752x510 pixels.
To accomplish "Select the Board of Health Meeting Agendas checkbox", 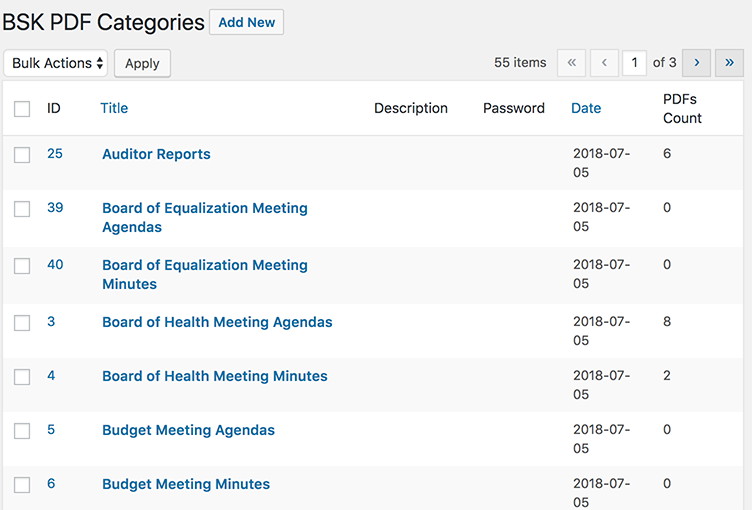I will point(22,323).
